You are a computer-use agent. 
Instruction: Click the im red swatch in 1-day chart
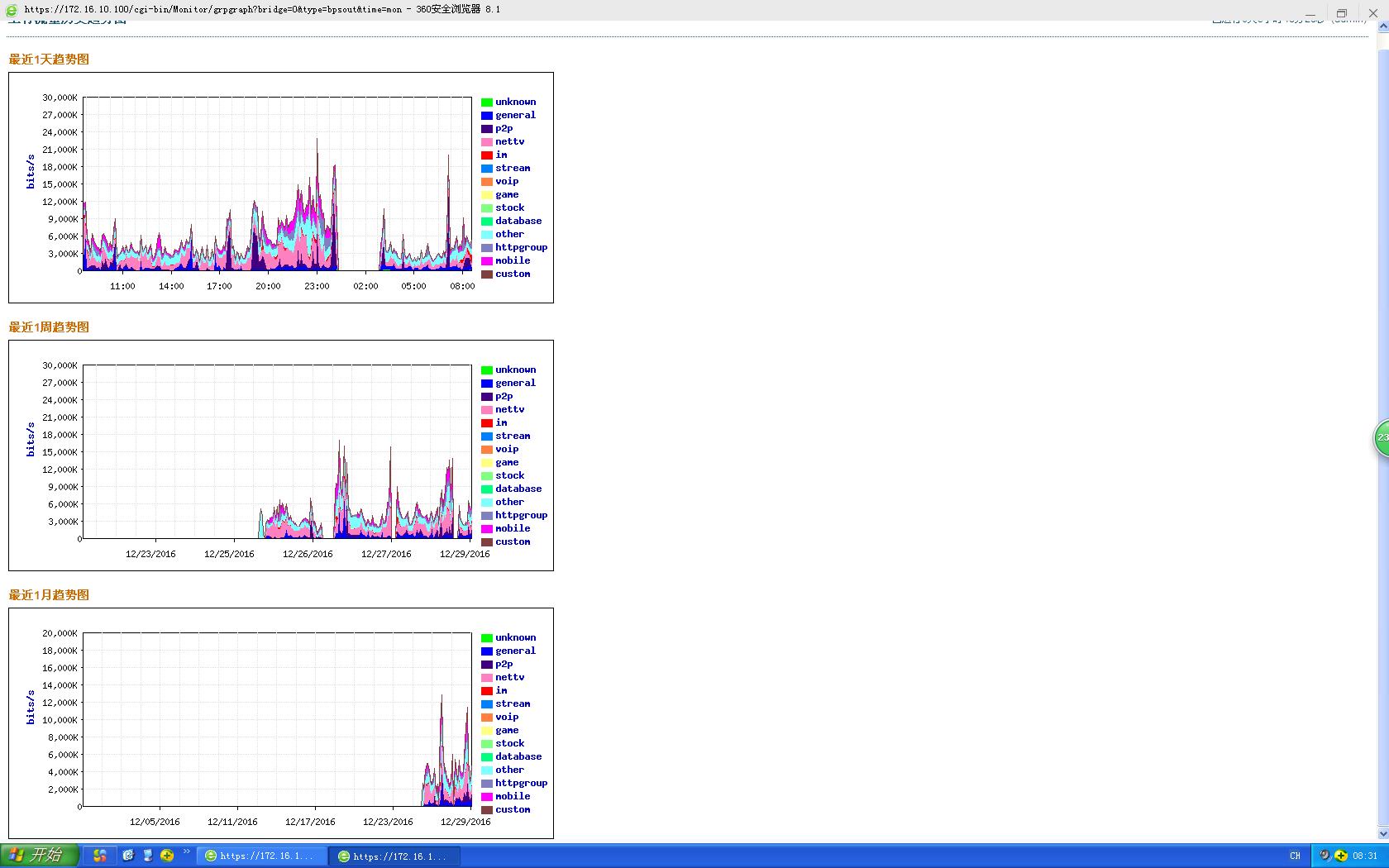(x=487, y=155)
